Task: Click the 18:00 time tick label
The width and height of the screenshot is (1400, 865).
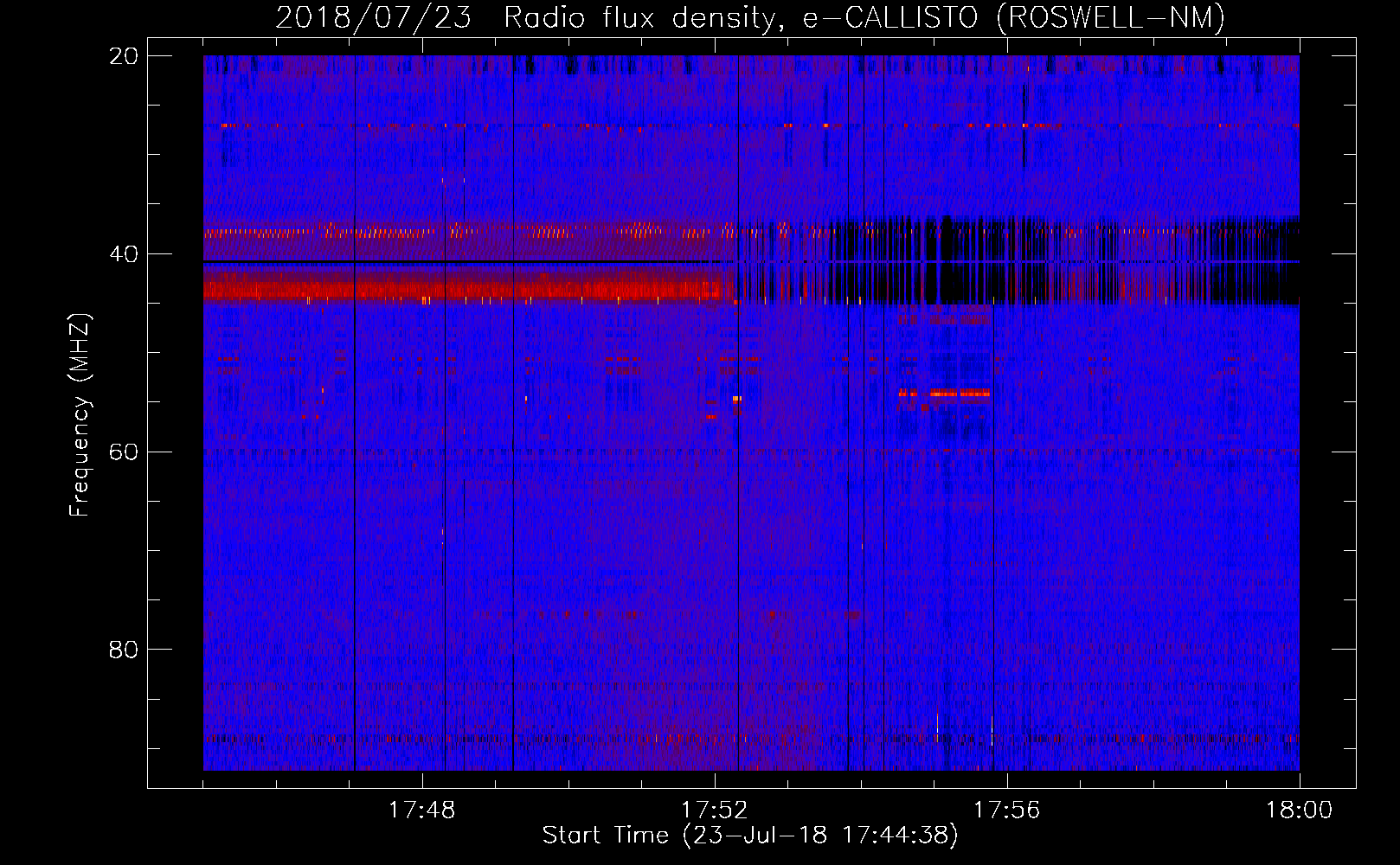Action: 1299,811
